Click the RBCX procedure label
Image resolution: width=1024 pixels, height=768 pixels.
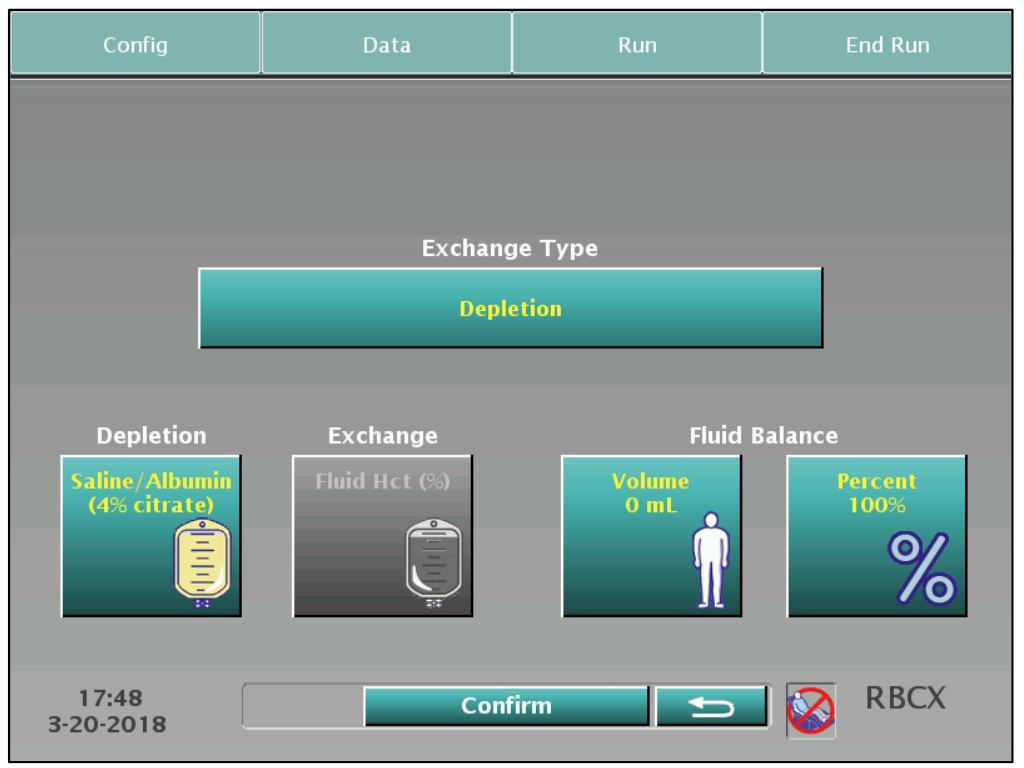click(x=905, y=698)
